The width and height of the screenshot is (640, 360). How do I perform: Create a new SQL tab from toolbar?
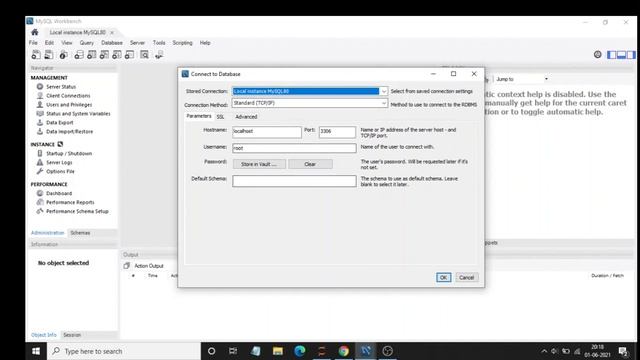coord(36,55)
